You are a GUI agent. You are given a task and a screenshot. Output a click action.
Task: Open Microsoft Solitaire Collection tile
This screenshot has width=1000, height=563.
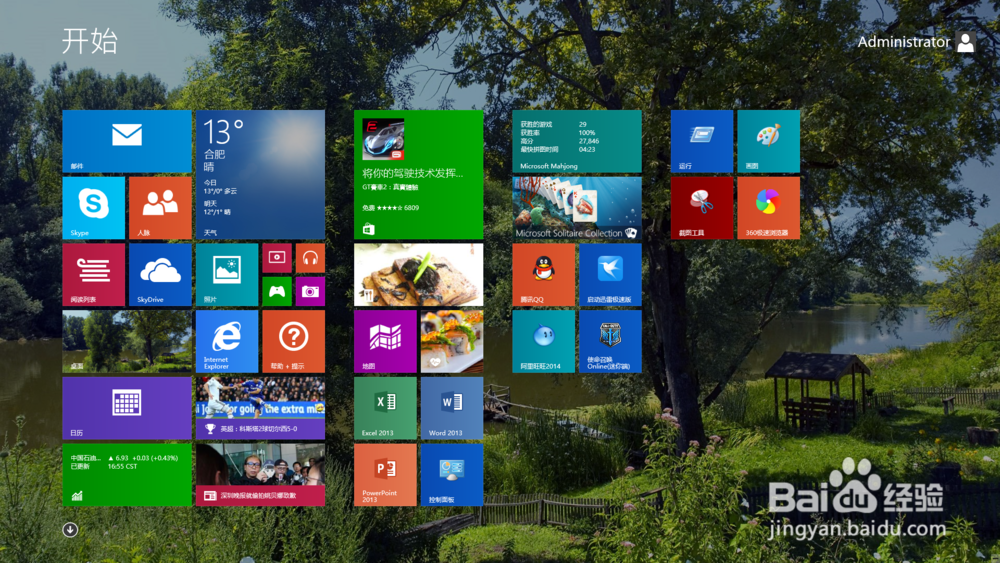click(577, 208)
